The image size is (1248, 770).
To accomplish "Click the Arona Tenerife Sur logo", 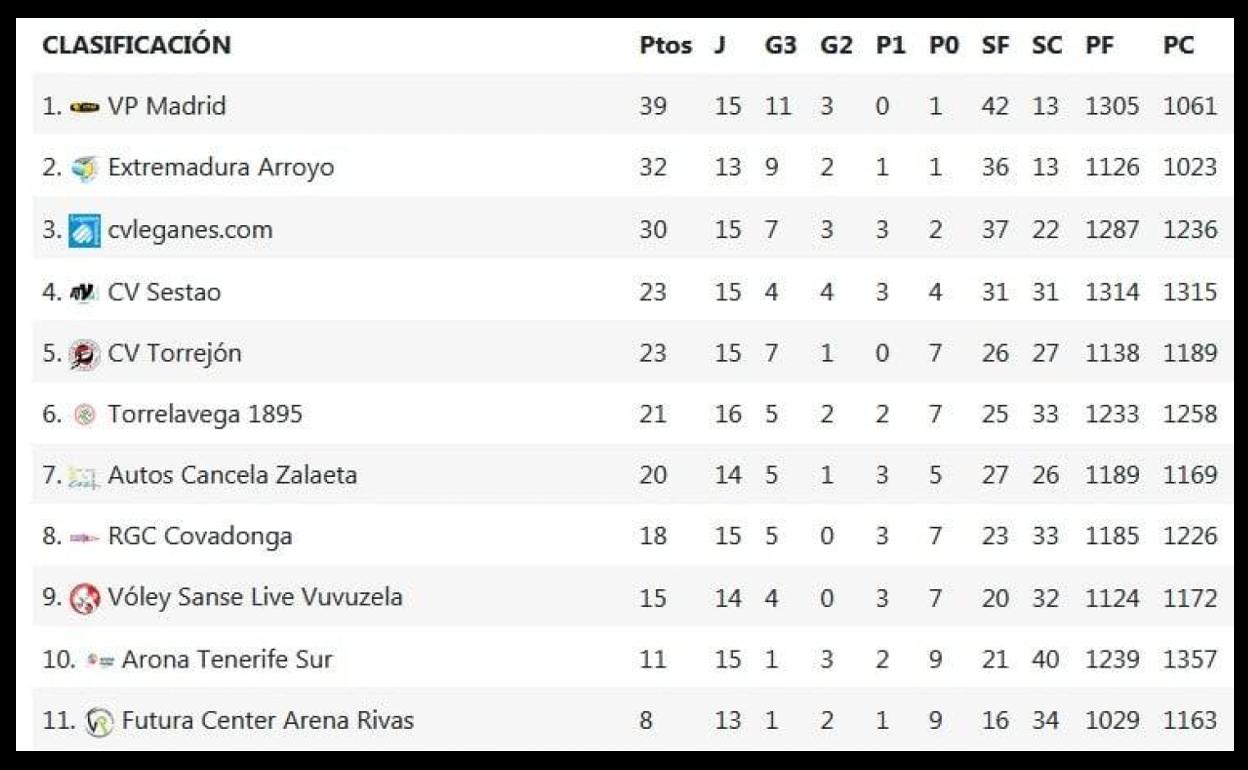I will tap(100, 660).
